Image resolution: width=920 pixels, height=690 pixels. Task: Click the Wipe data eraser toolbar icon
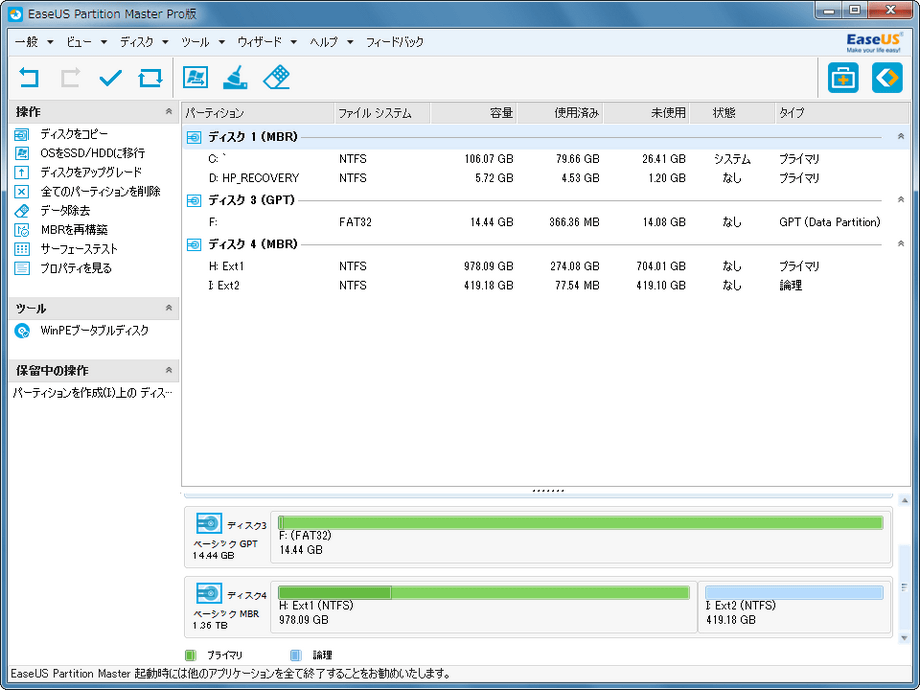(276, 77)
